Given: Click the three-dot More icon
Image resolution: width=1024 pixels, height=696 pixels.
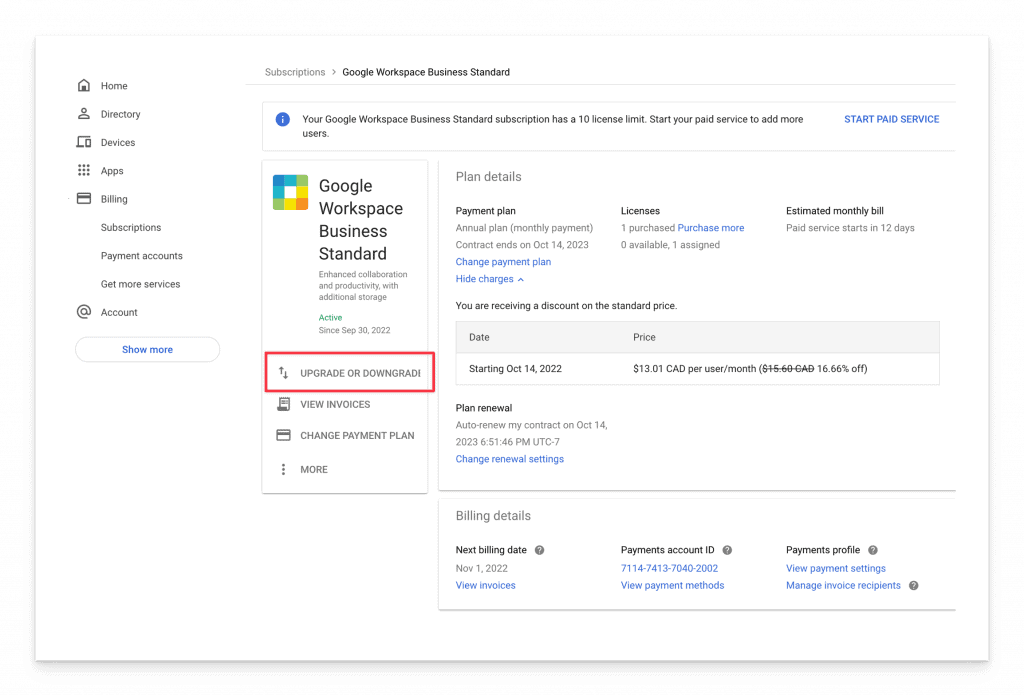Looking at the screenshot, I should pyautogui.click(x=283, y=469).
